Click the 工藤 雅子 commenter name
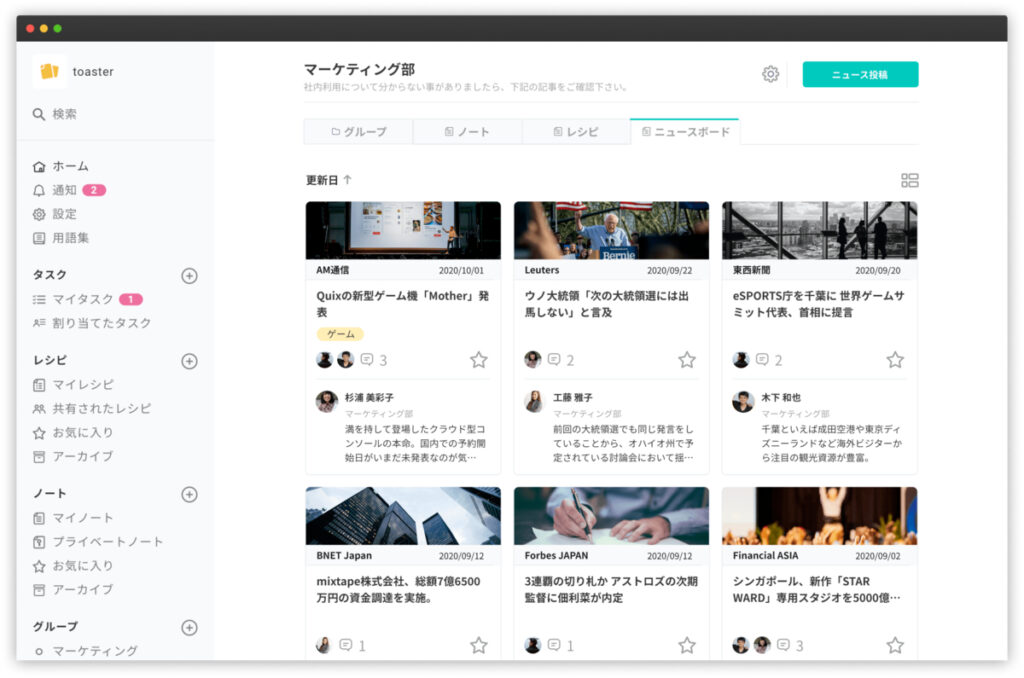The image size is (1024, 678). click(573, 397)
